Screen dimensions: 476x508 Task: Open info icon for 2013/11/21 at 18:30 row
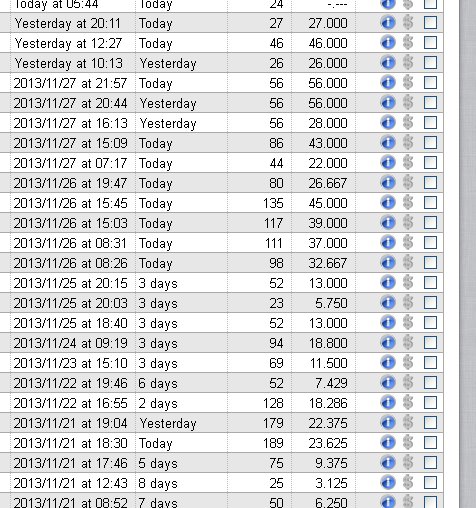(x=388, y=442)
